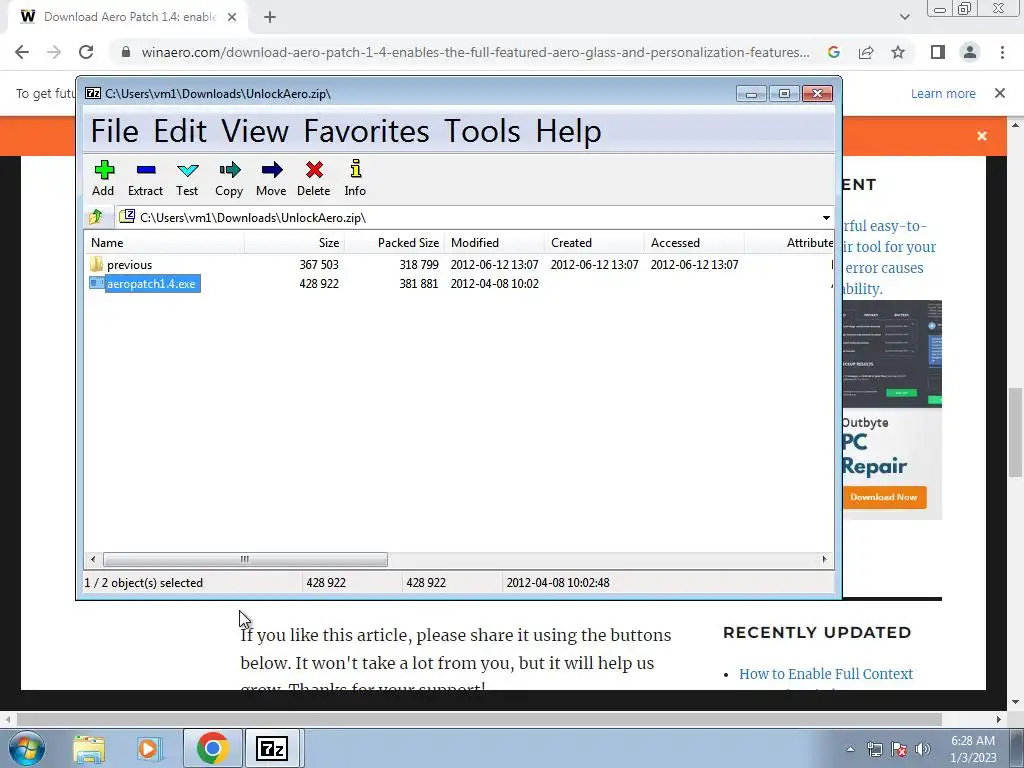Open the Edit menu in 7-Zip
1024x768 pixels.
(180, 131)
